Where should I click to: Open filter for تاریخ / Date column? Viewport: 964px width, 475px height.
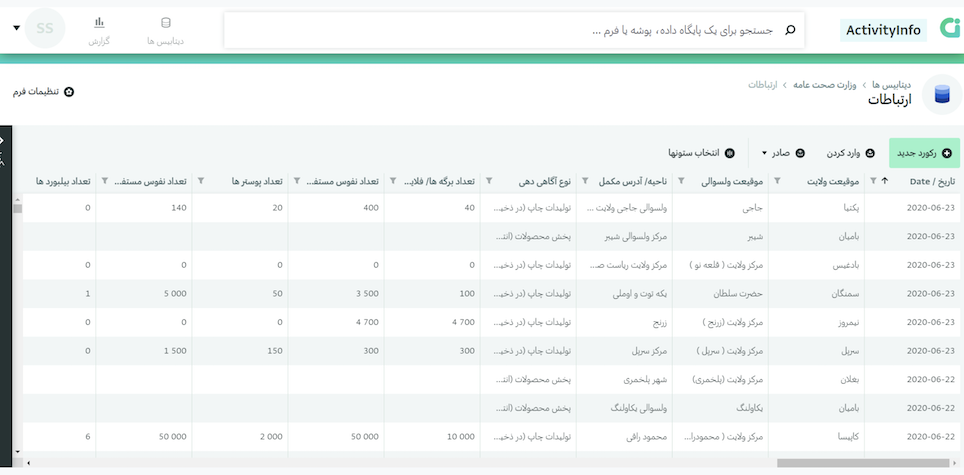point(874,181)
